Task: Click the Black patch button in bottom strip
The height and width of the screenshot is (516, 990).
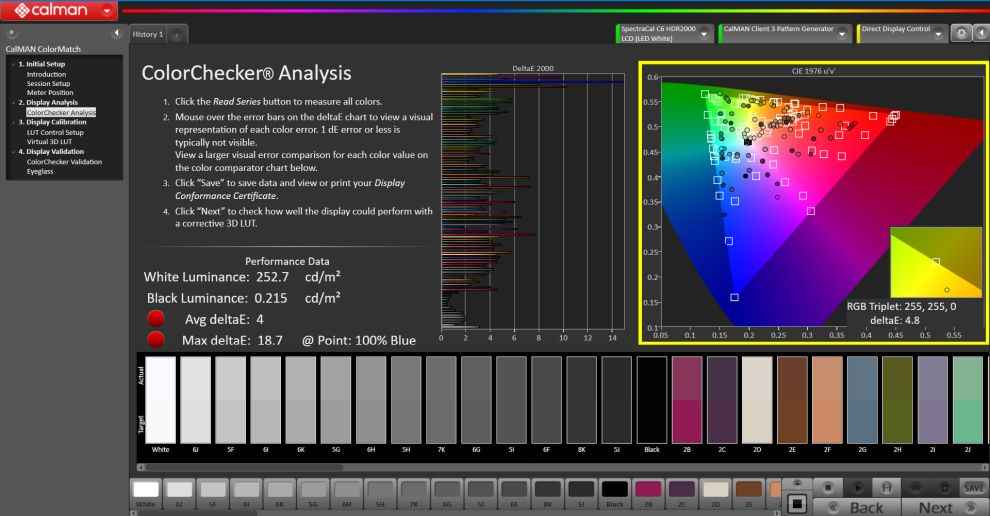Action: click(x=614, y=493)
